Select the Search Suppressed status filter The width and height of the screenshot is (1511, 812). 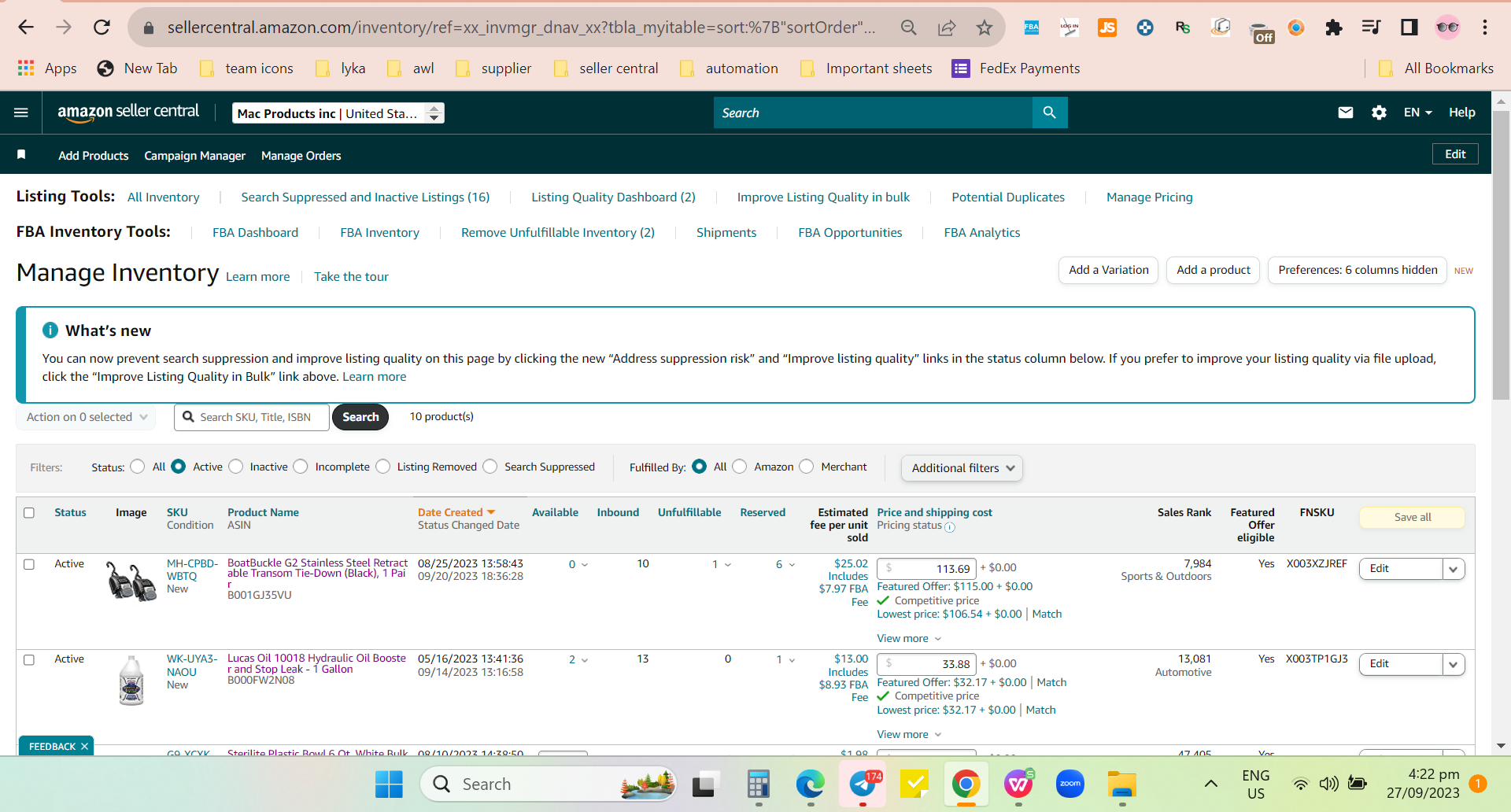[x=490, y=467]
